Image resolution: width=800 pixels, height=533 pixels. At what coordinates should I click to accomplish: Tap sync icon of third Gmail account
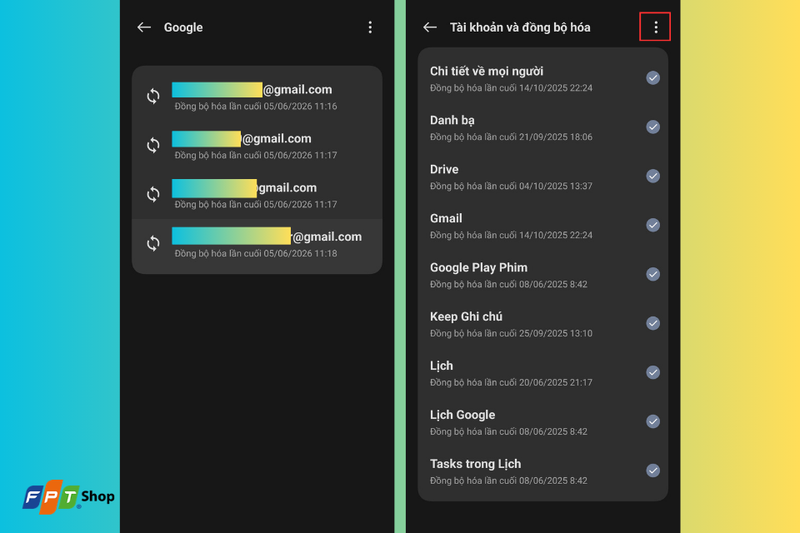click(x=153, y=194)
